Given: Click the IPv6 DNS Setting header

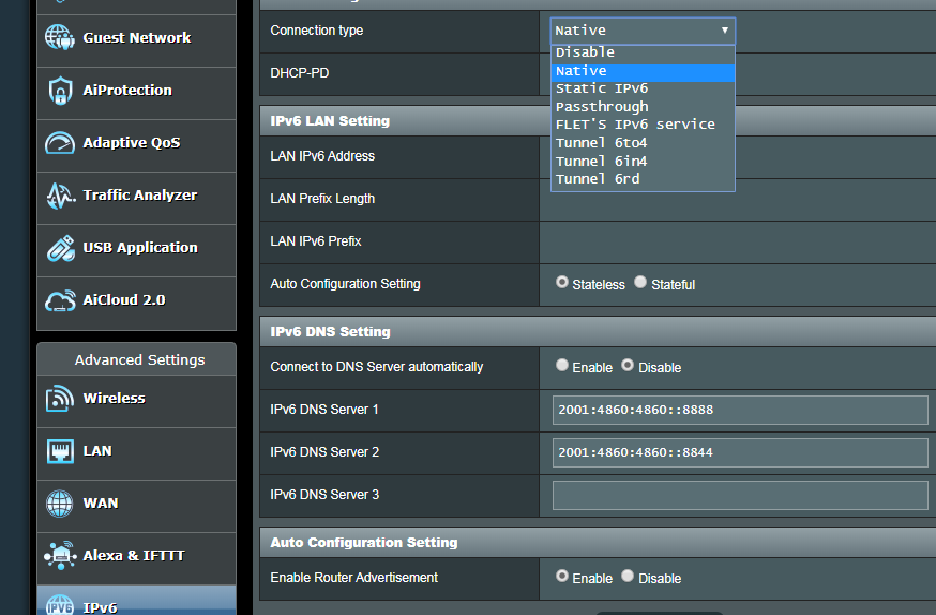Looking at the screenshot, I should 330,332.
